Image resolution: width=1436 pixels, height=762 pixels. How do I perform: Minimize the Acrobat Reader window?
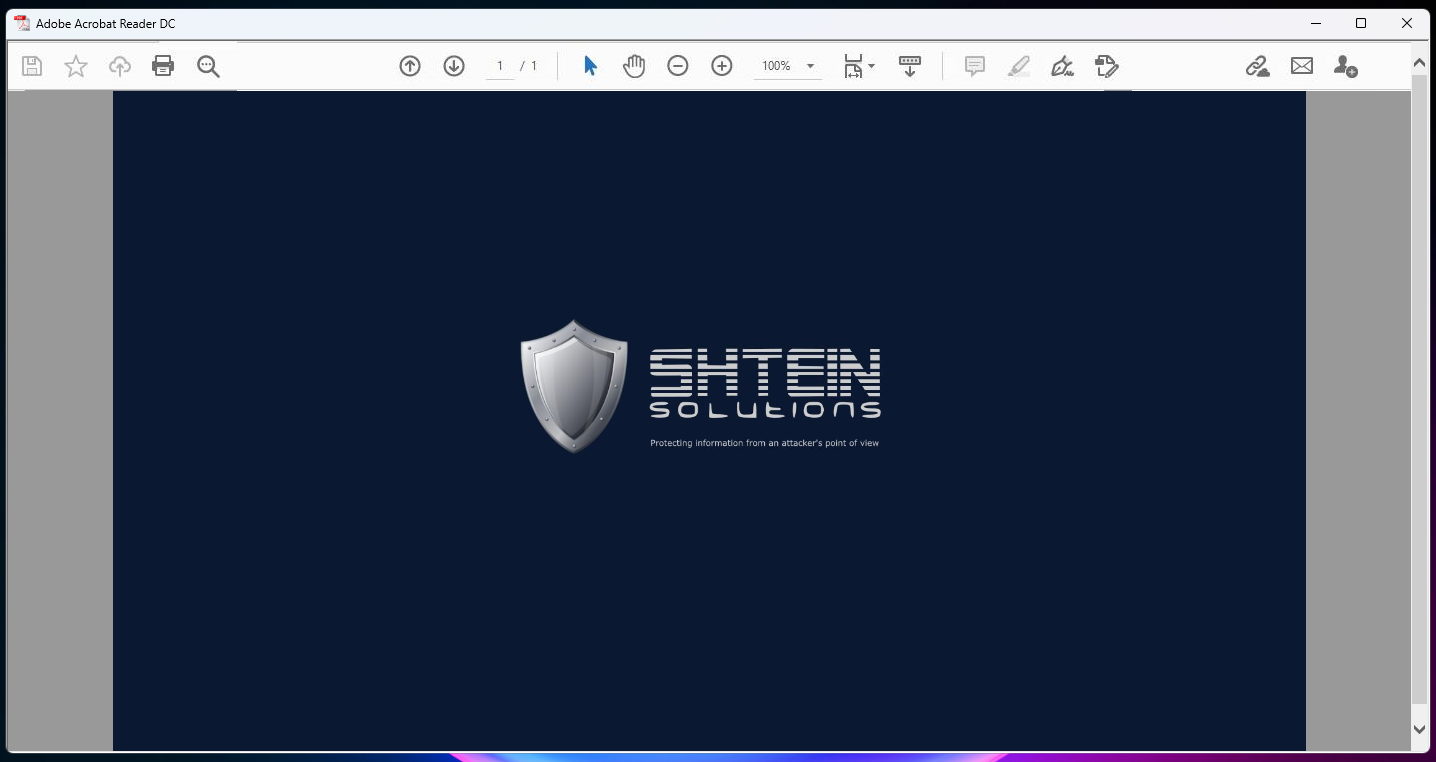coord(1315,23)
